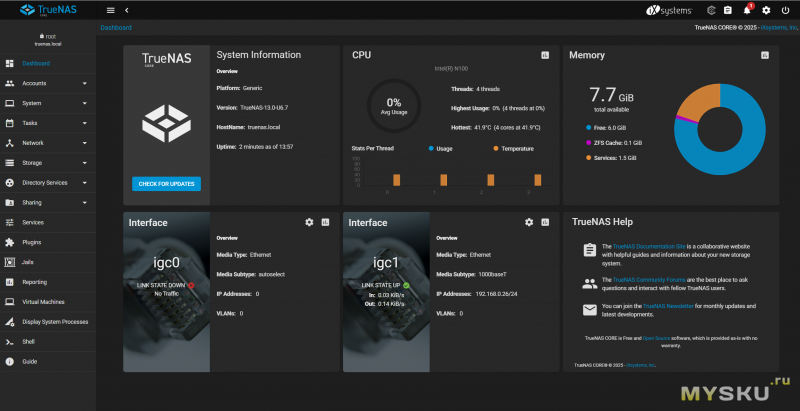Viewport: 800px width, 411px height.
Task: Click the CHECK FOR UPDATES button
Action: click(166, 184)
